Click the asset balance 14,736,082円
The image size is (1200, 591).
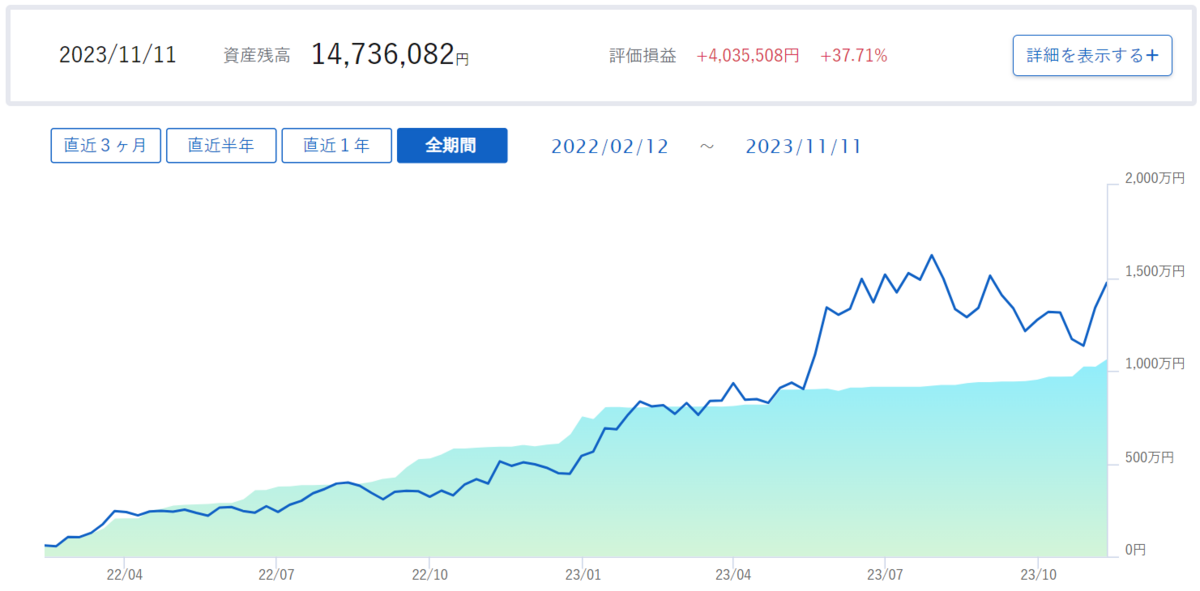[x=390, y=55]
